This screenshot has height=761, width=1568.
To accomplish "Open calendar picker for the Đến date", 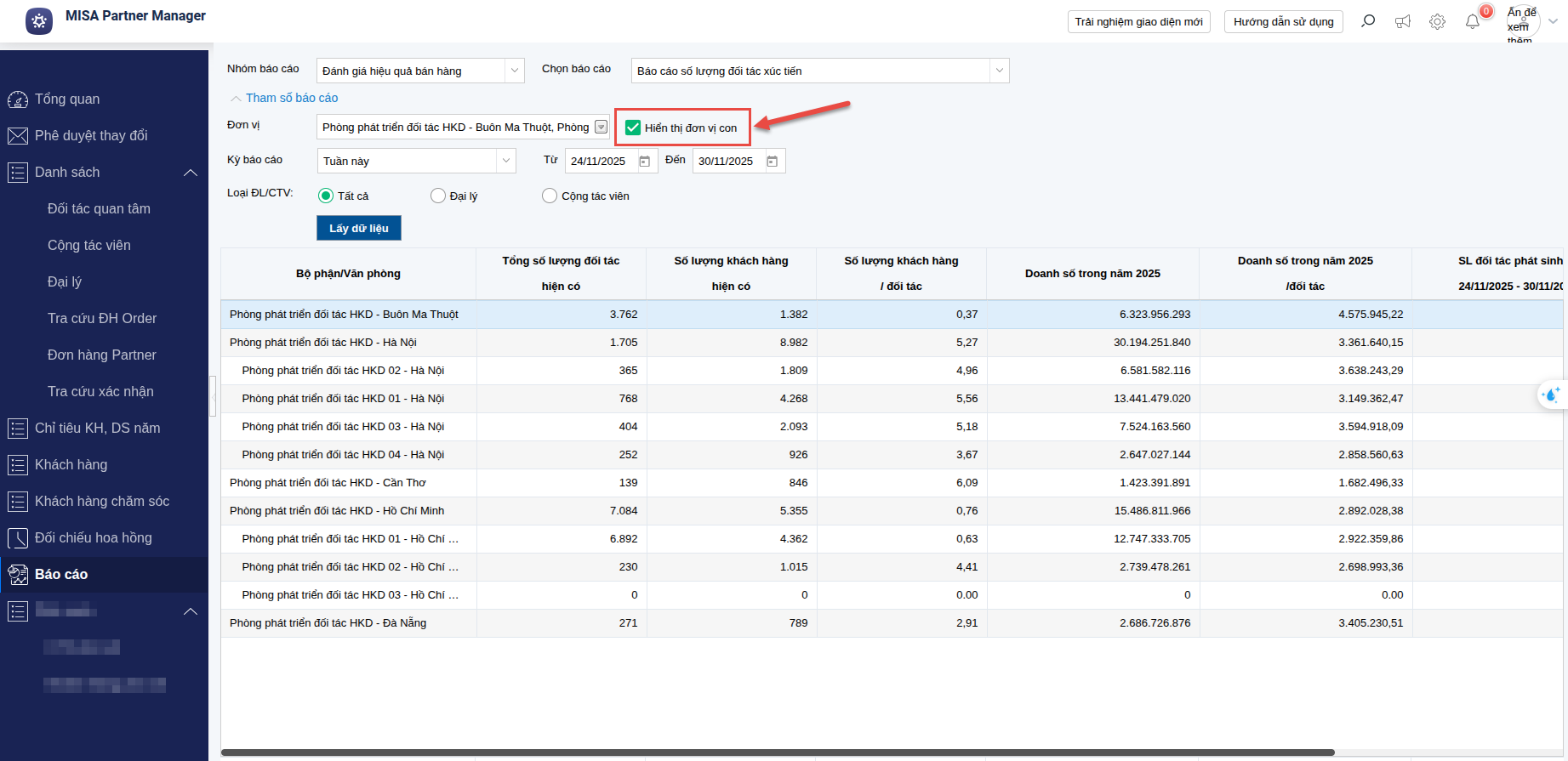I will click(x=773, y=162).
